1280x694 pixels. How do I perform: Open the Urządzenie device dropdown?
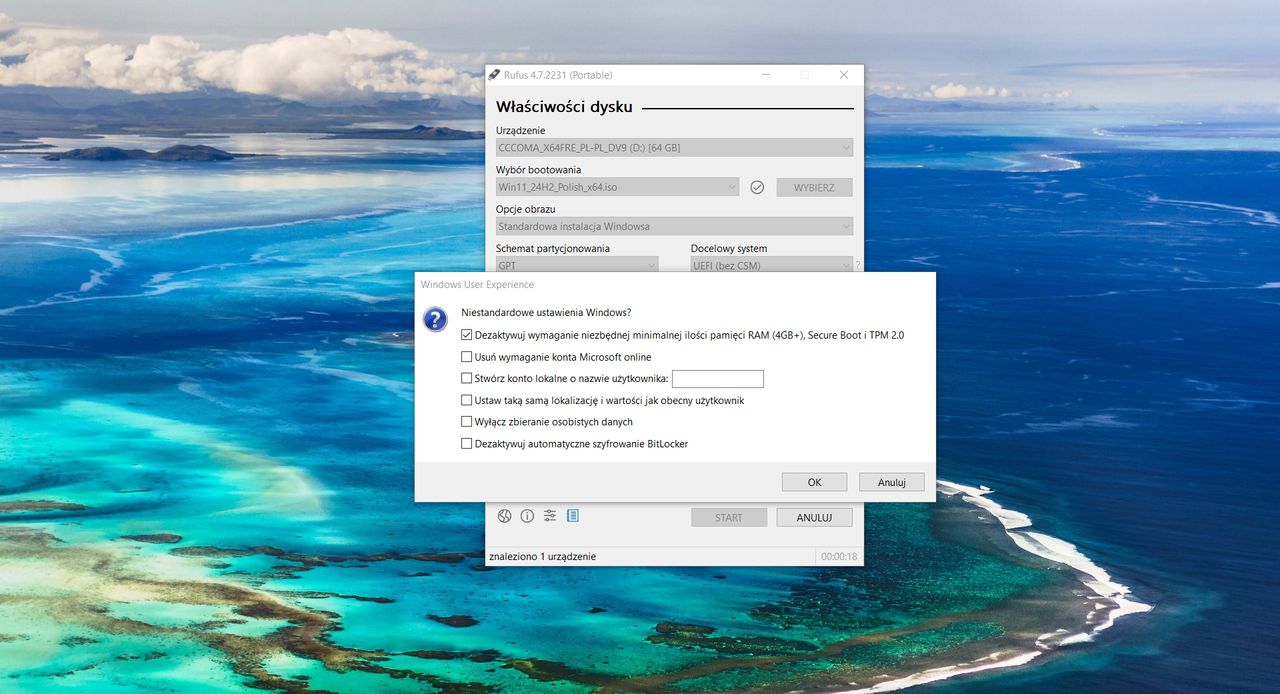(674, 148)
